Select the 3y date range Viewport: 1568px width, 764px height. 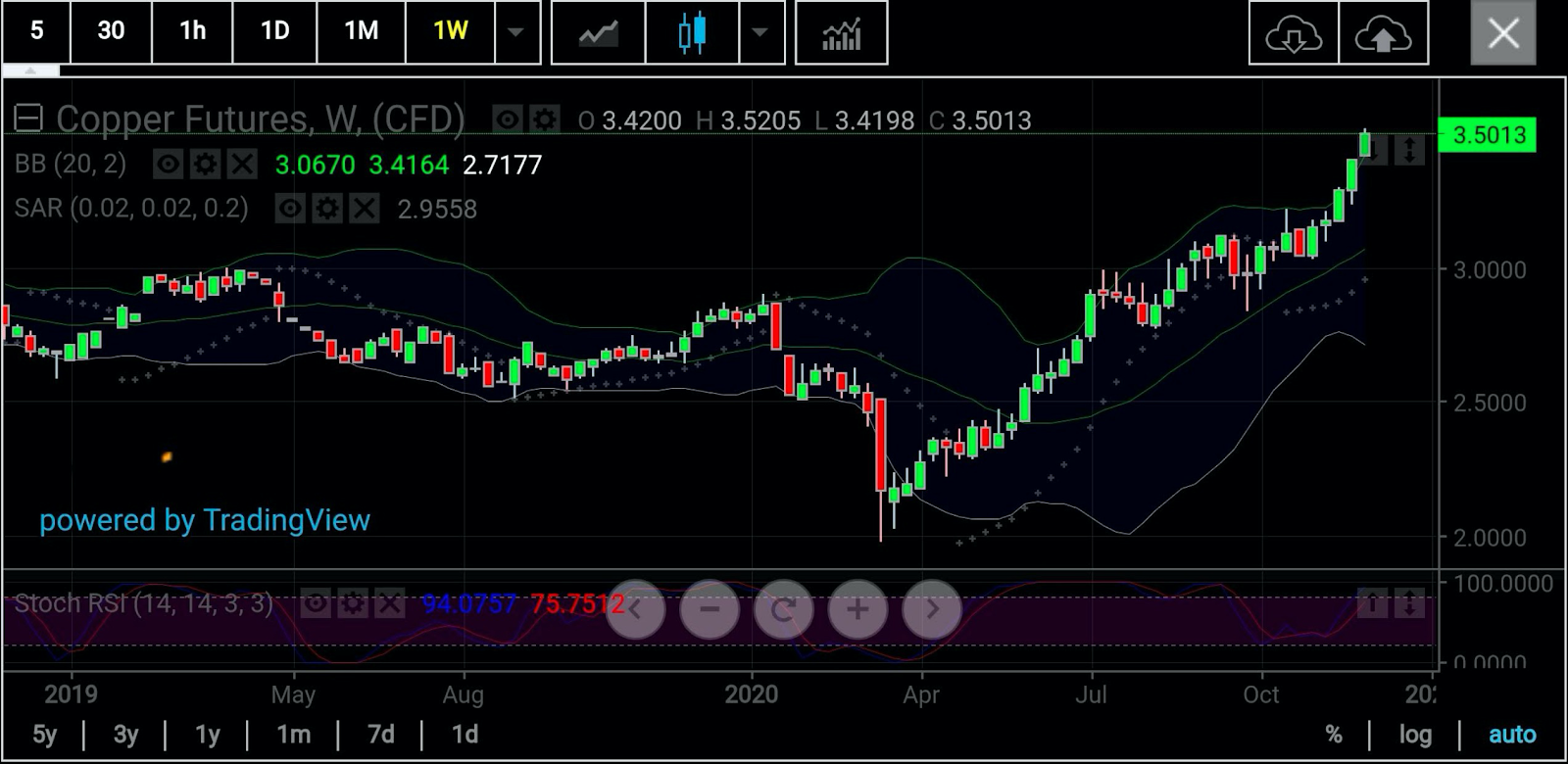pos(125,734)
